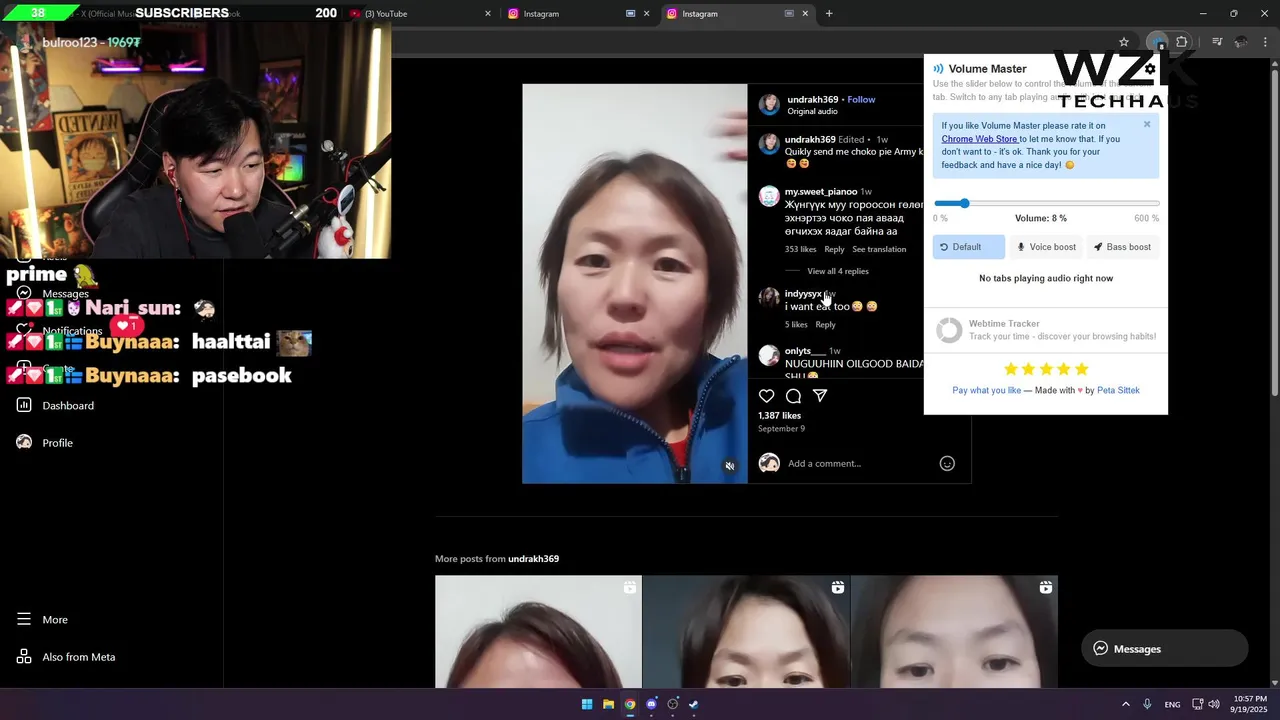Click the Dashboard sidebar icon
This screenshot has width=1280, height=720.
tap(24, 405)
